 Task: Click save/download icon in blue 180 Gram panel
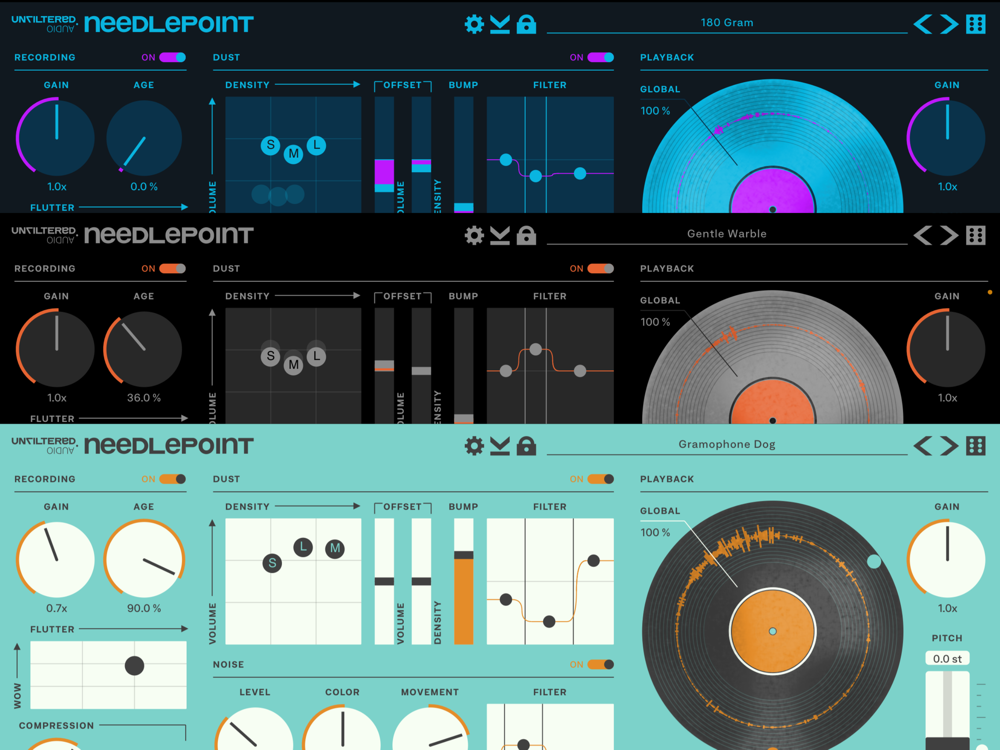[x=500, y=24]
